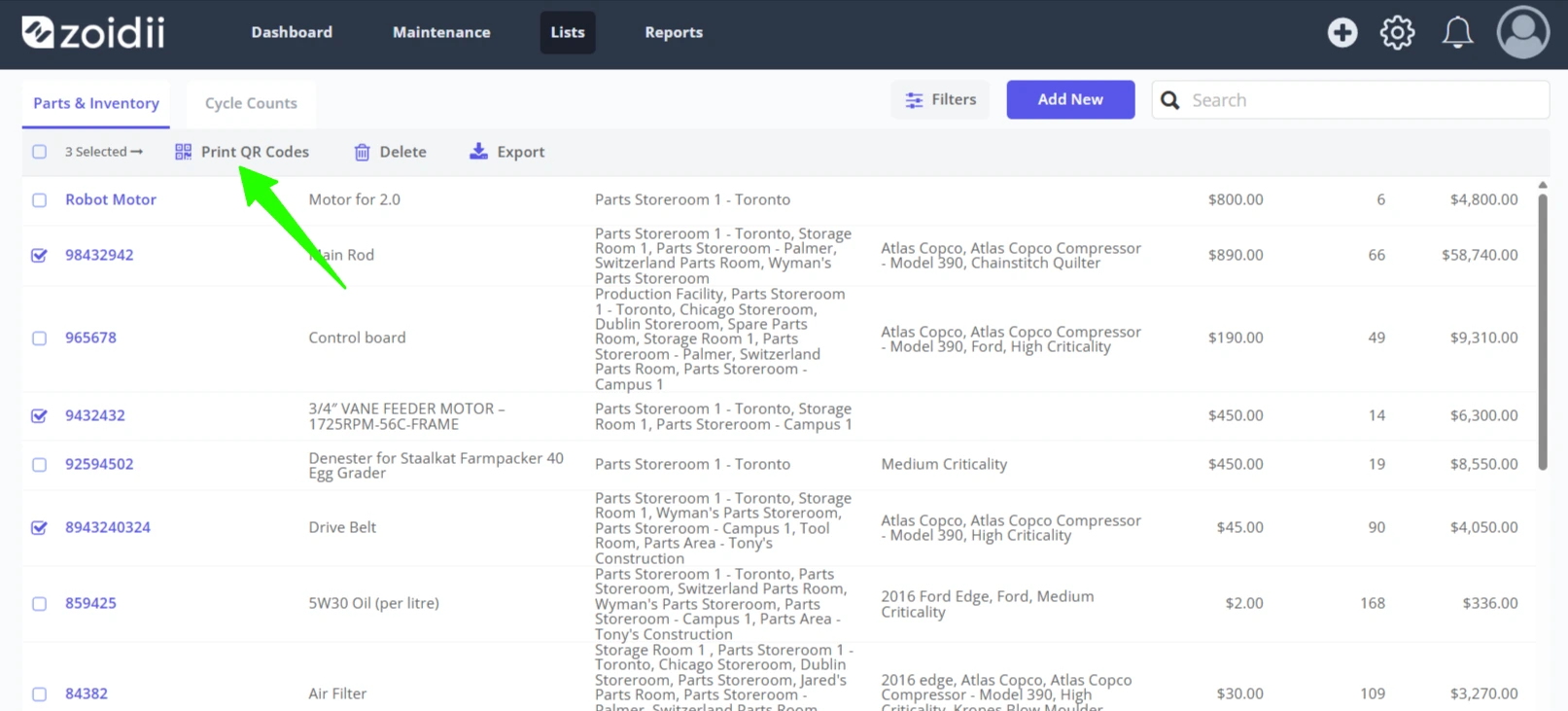This screenshot has height=711, width=1568.
Task: Click the Delete button
Action: (x=390, y=152)
